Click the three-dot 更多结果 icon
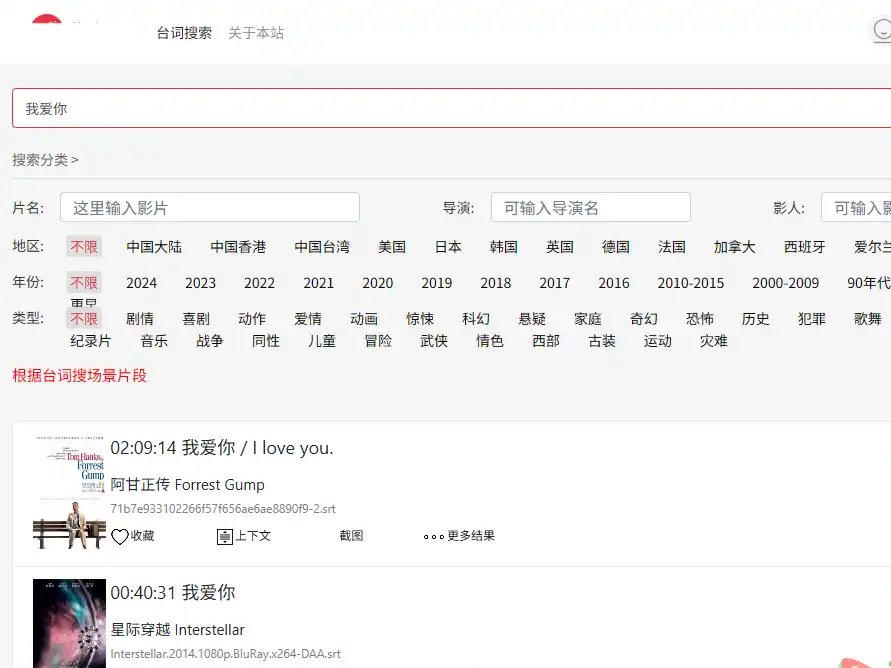The image size is (891, 668). pyautogui.click(x=434, y=536)
